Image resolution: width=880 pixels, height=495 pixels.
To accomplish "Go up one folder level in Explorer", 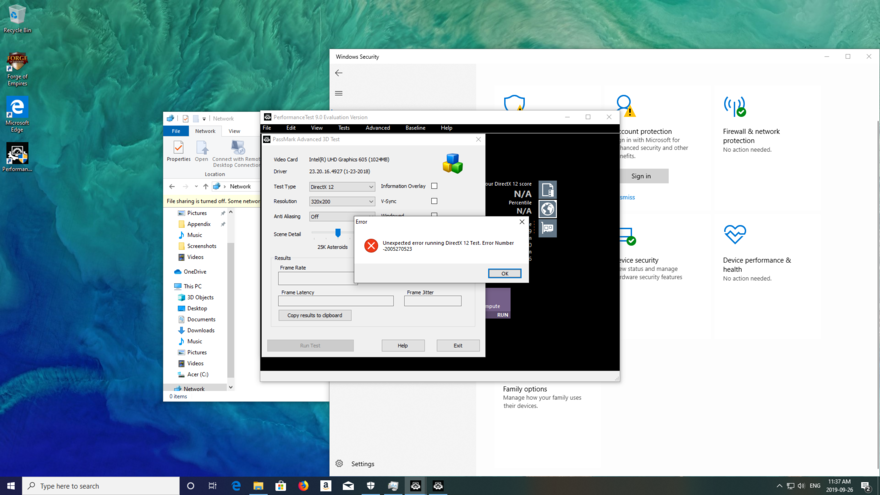I will point(205,186).
